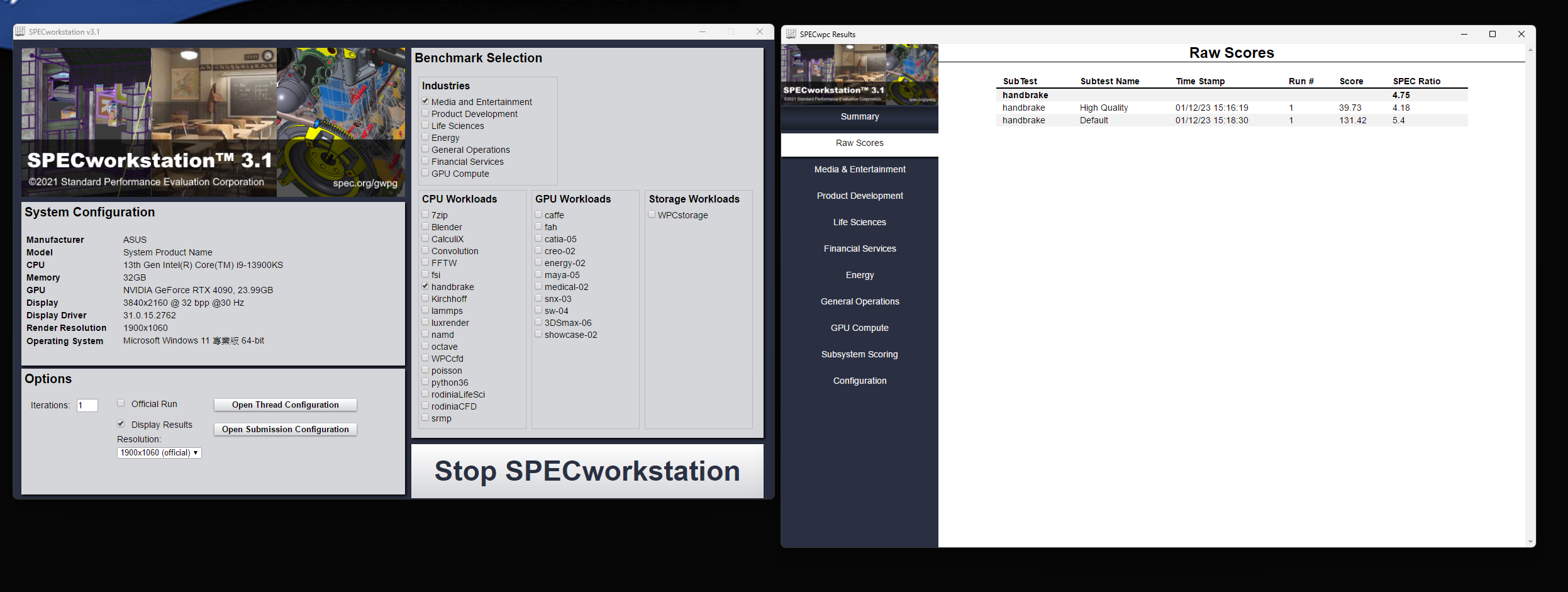Screen dimensions: 1568x592
Task: View the Configuration results tab
Action: [x=860, y=381]
